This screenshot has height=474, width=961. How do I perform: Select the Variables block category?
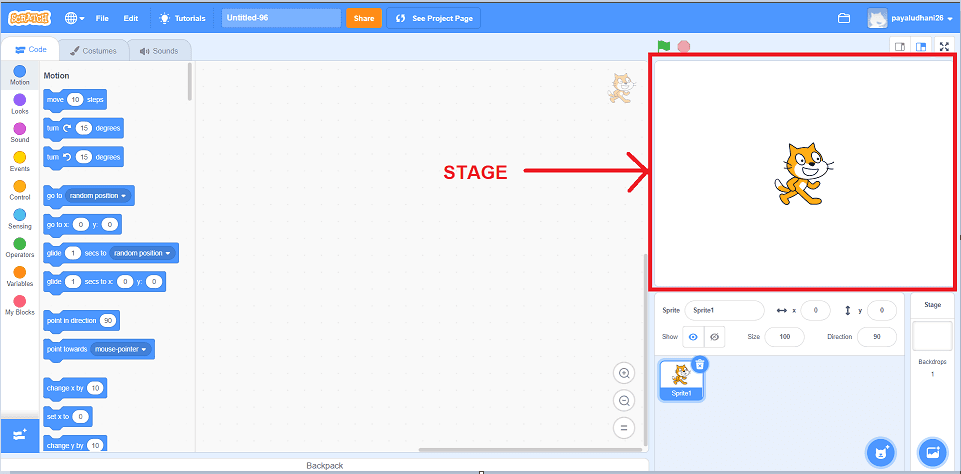point(20,277)
